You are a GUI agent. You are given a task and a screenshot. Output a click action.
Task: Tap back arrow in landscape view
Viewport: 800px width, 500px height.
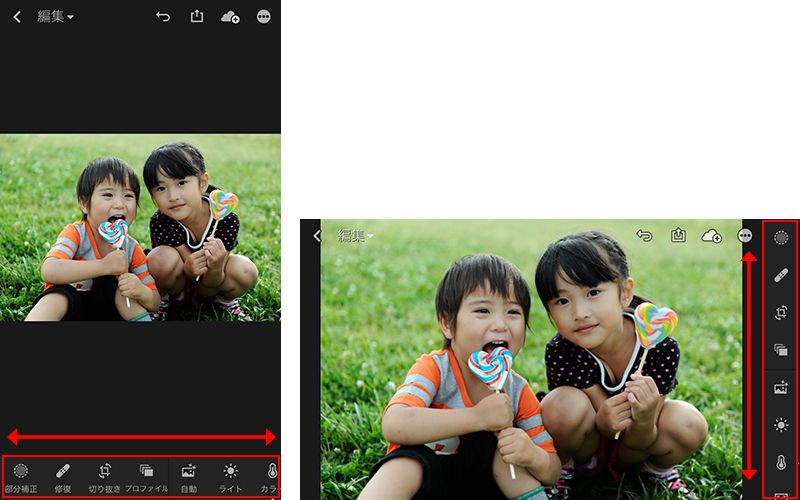point(317,235)
